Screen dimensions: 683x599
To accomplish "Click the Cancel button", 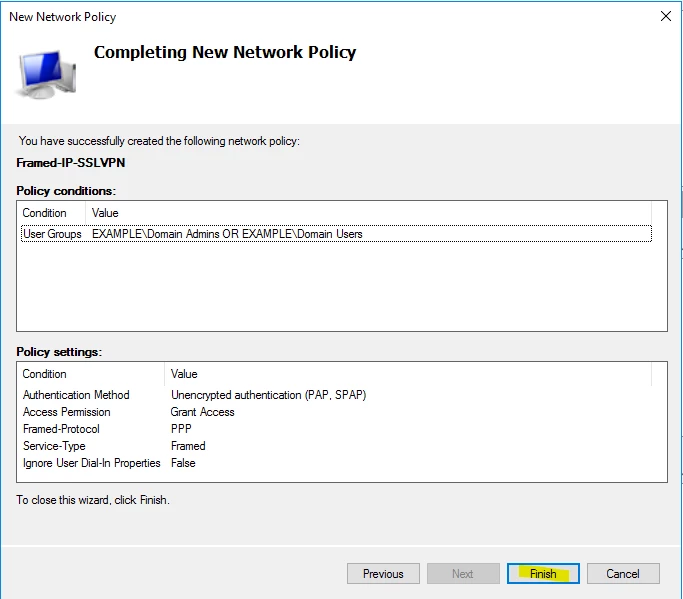I will (623, 573).
